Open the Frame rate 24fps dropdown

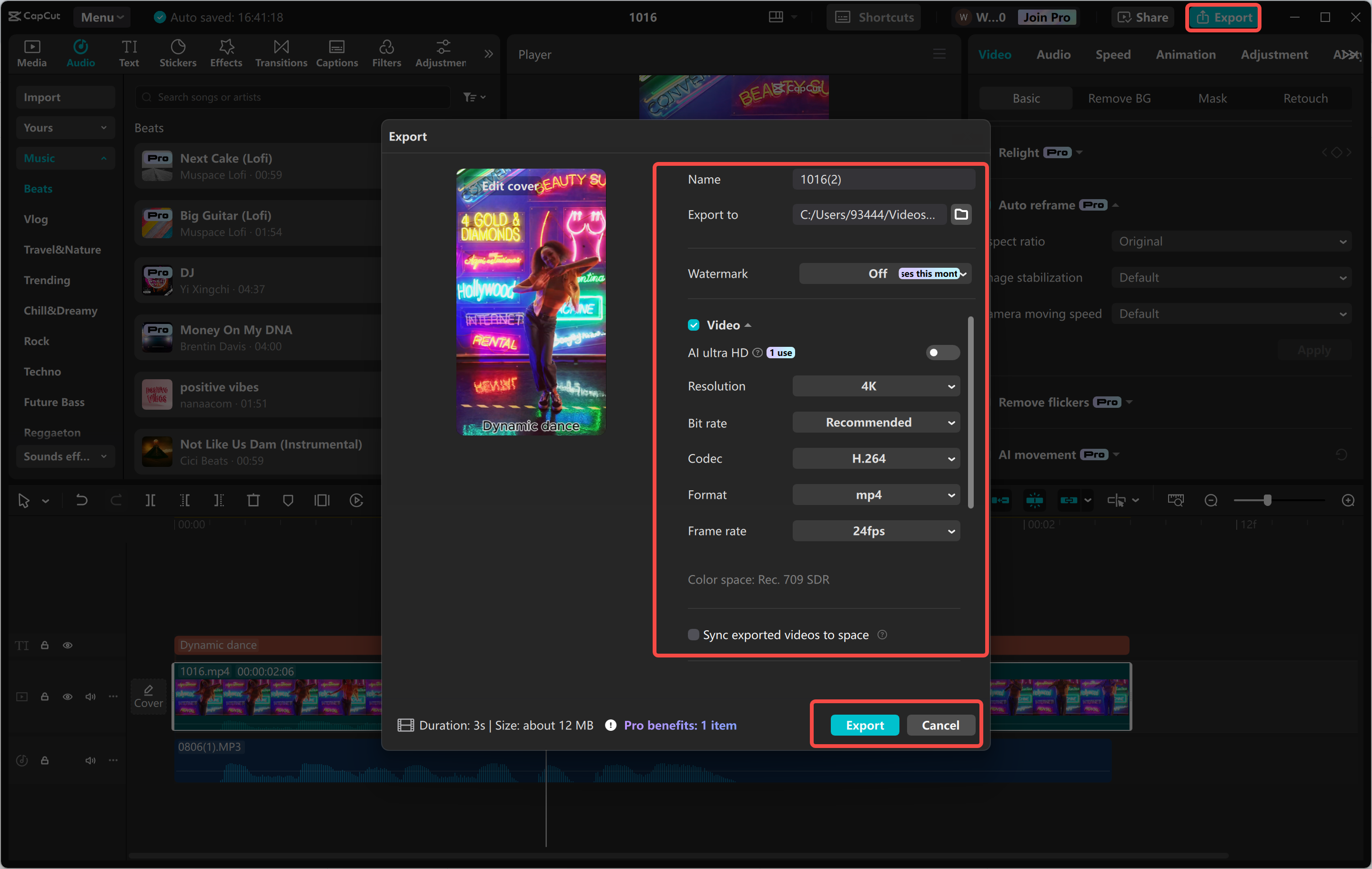(876, 531)
